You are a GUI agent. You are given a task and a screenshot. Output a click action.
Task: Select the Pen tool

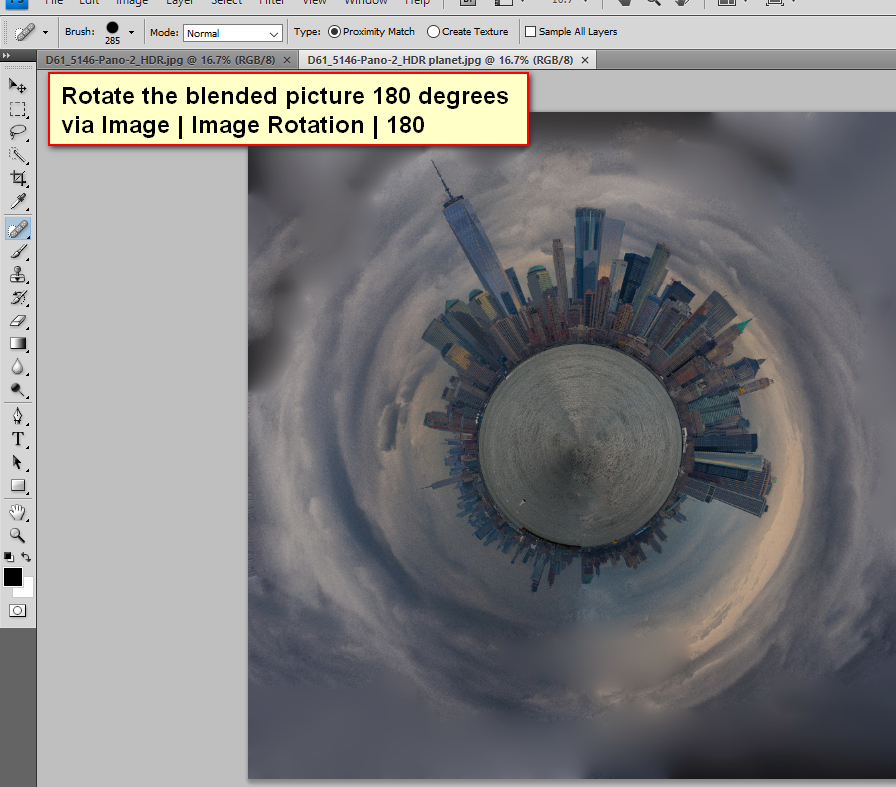pos(18,416)
